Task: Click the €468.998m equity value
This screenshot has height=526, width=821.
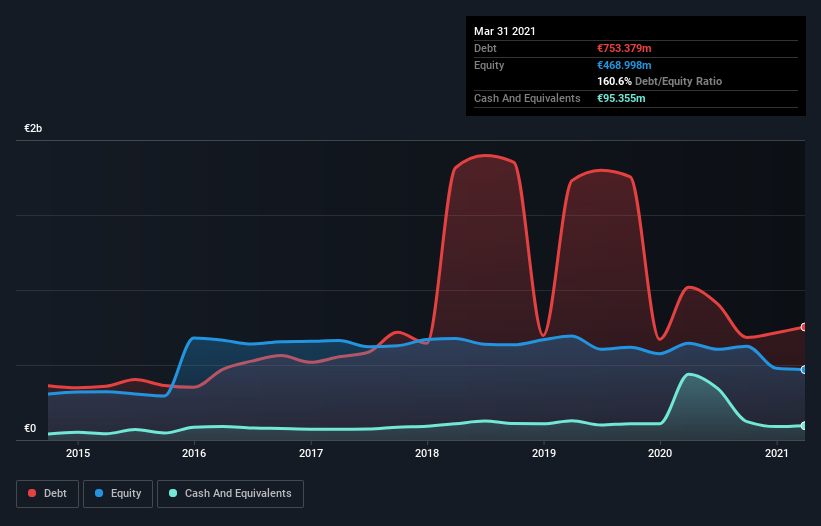Action: tap(624, 65)
